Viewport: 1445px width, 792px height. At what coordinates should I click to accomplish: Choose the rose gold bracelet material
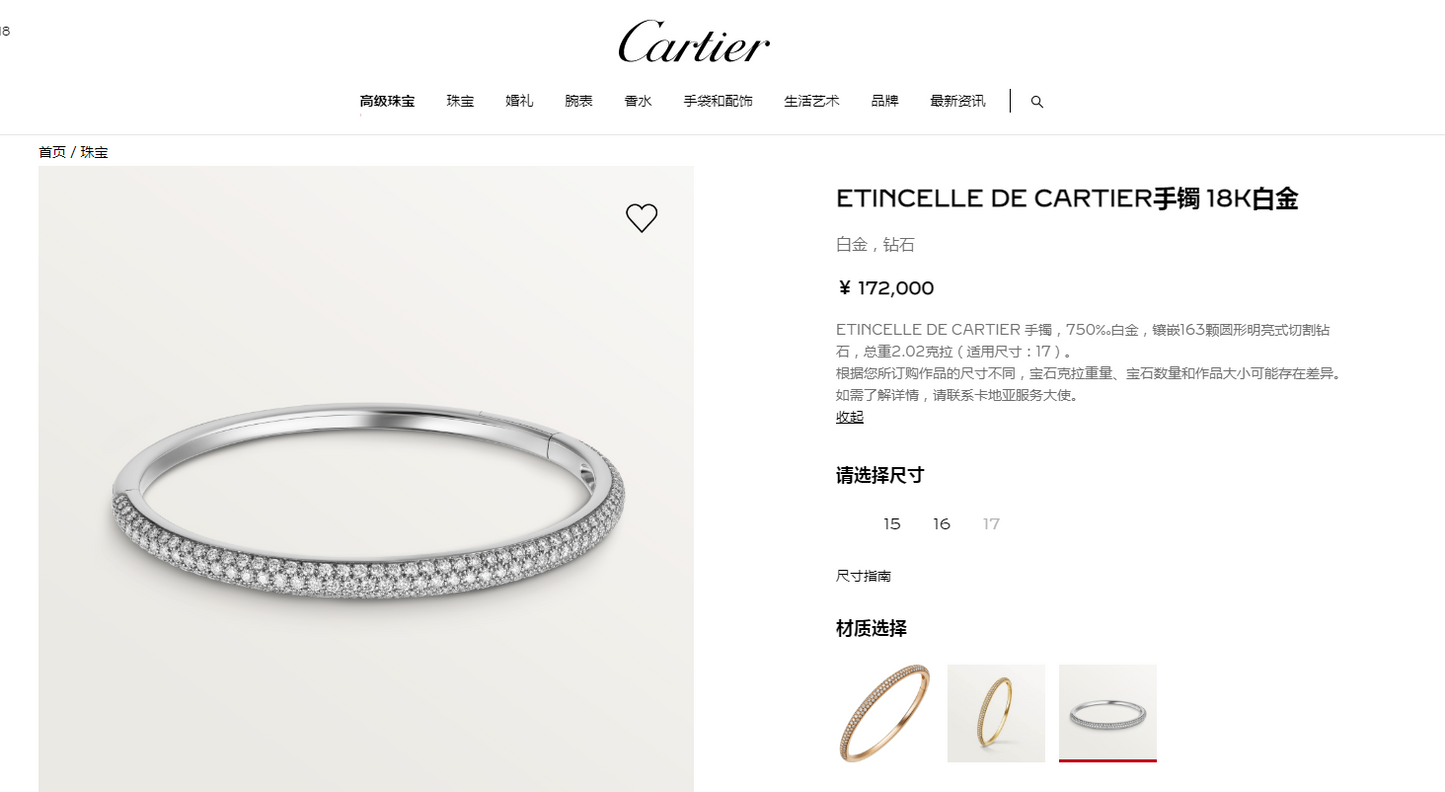point(885,713)
